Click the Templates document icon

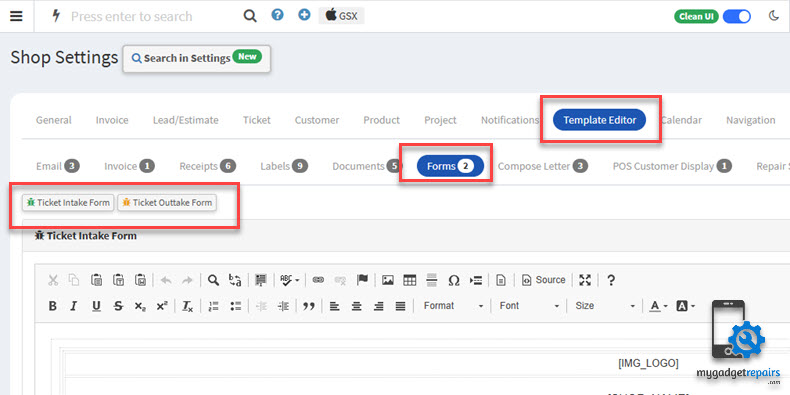501,280
